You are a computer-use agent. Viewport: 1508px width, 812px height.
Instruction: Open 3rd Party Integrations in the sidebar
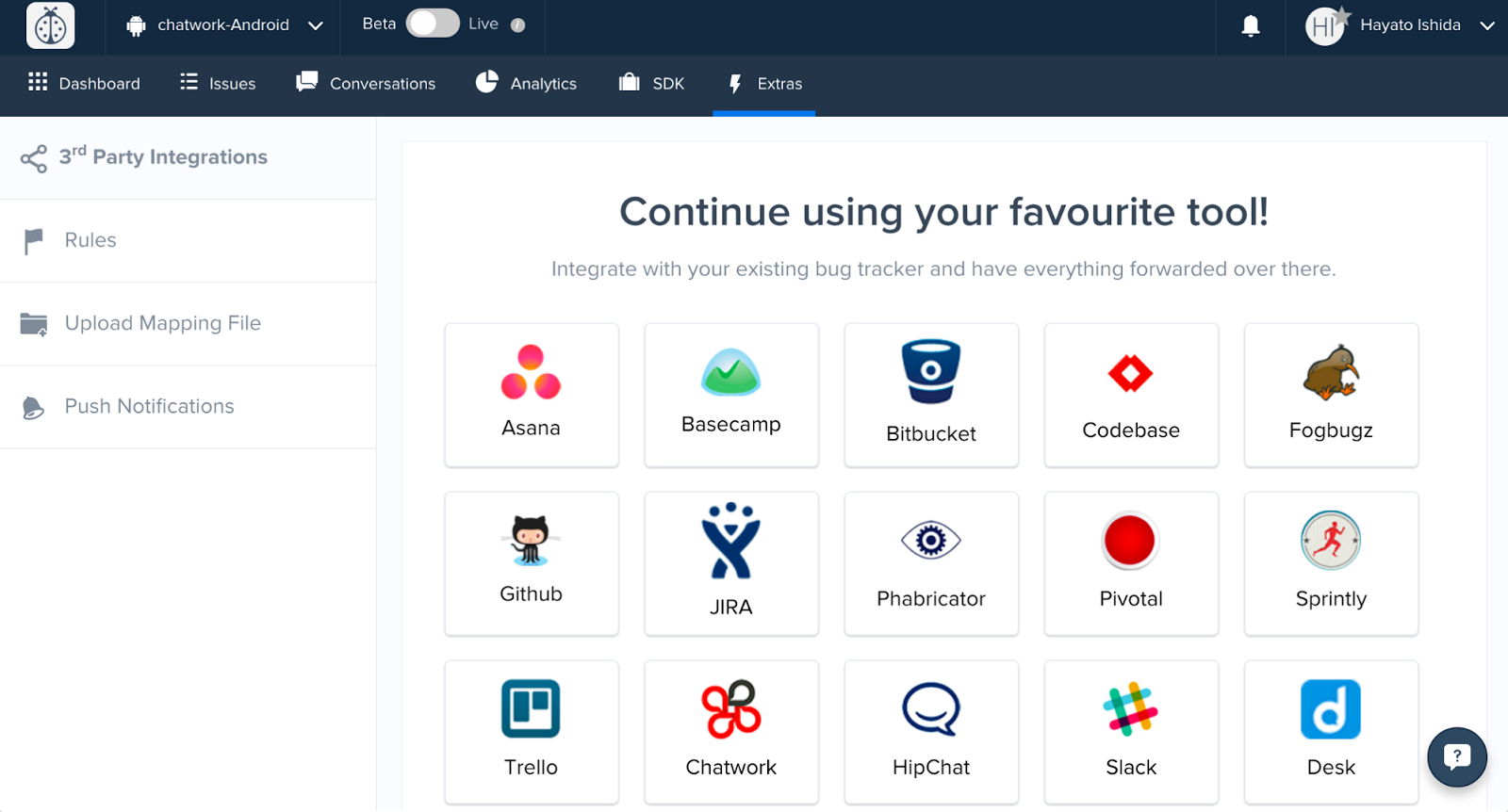click(188, 157)
